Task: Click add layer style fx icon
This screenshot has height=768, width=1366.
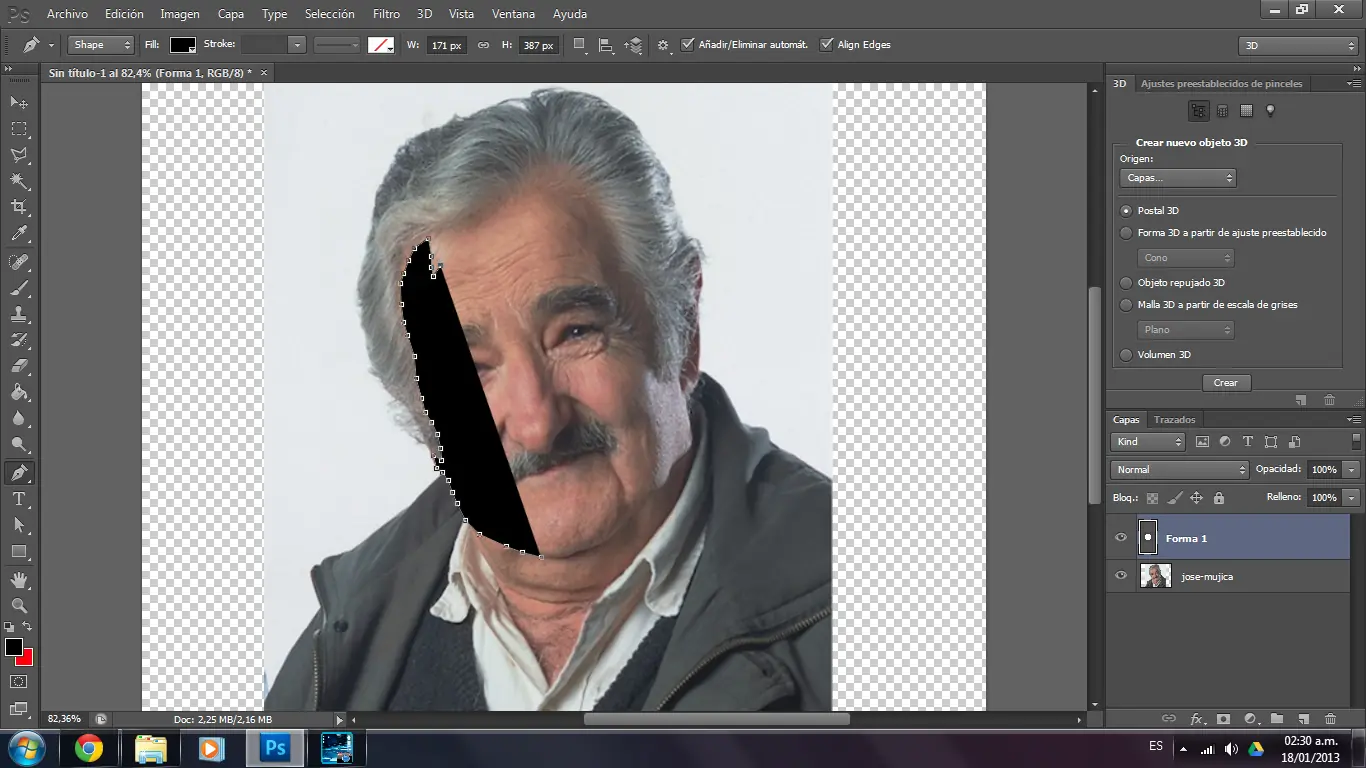Action: coord(1197,719)
